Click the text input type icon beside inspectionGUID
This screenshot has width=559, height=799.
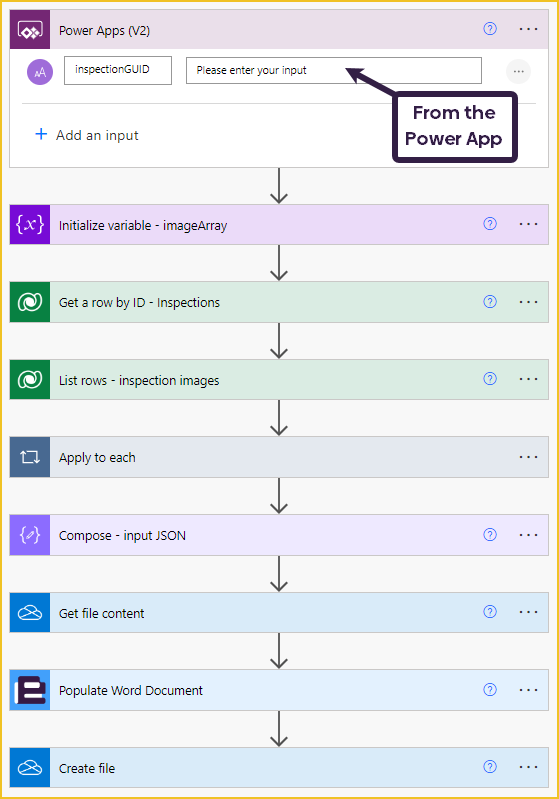pos(40,72)
